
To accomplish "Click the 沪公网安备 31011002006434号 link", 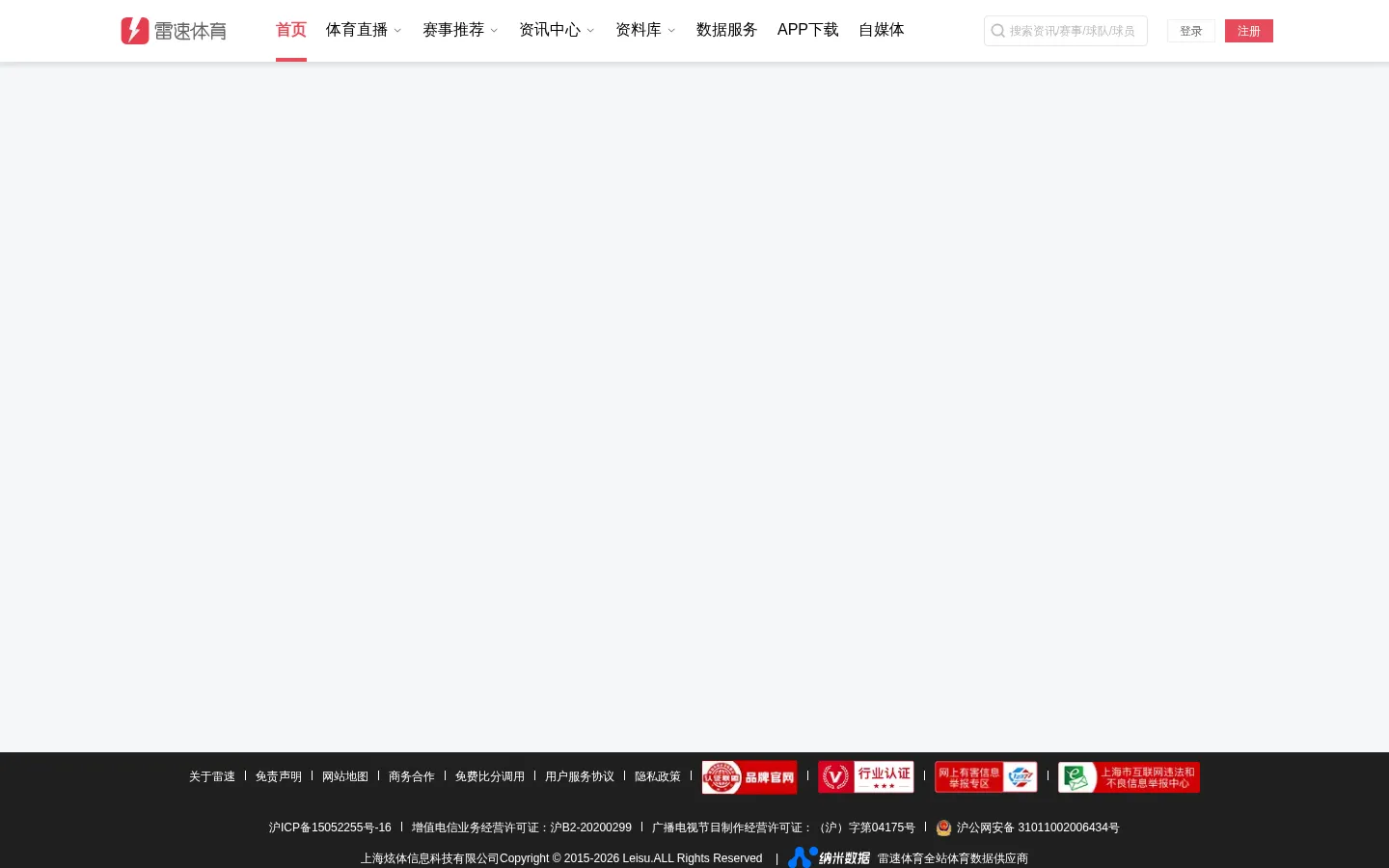I will [x=1038, y=827].
